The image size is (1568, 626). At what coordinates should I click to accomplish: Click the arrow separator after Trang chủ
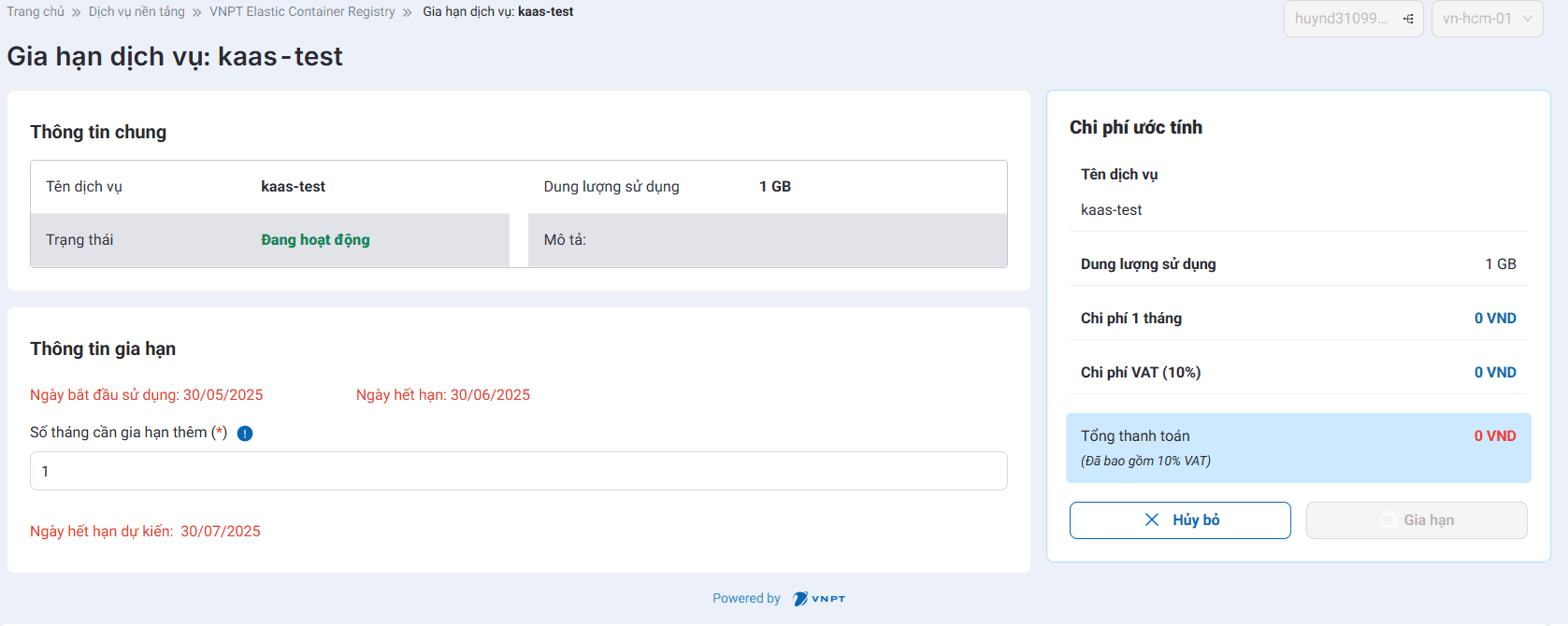[x=77, y=12]
